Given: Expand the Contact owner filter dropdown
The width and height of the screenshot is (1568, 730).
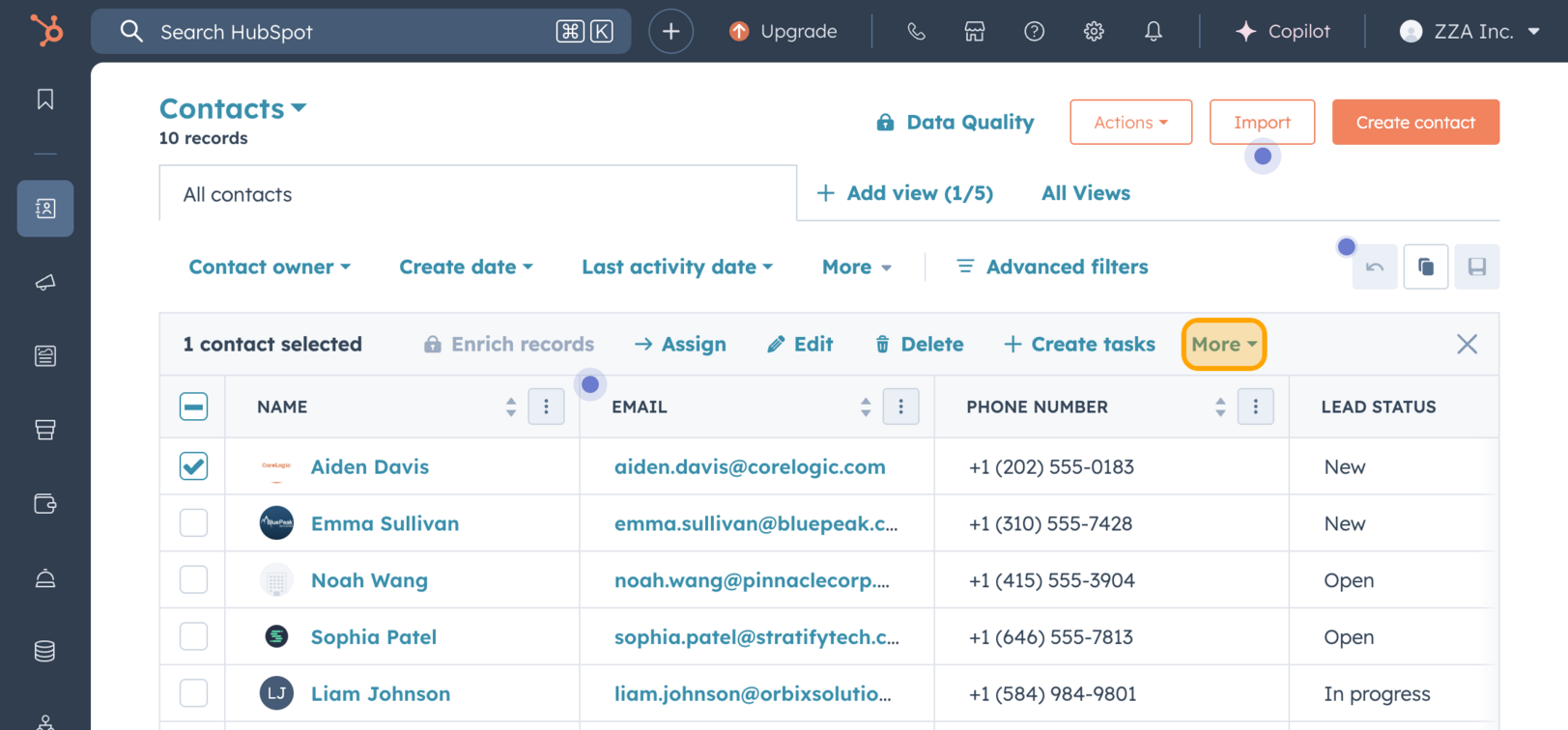Looking at the screenshot, I should point(270,267).
